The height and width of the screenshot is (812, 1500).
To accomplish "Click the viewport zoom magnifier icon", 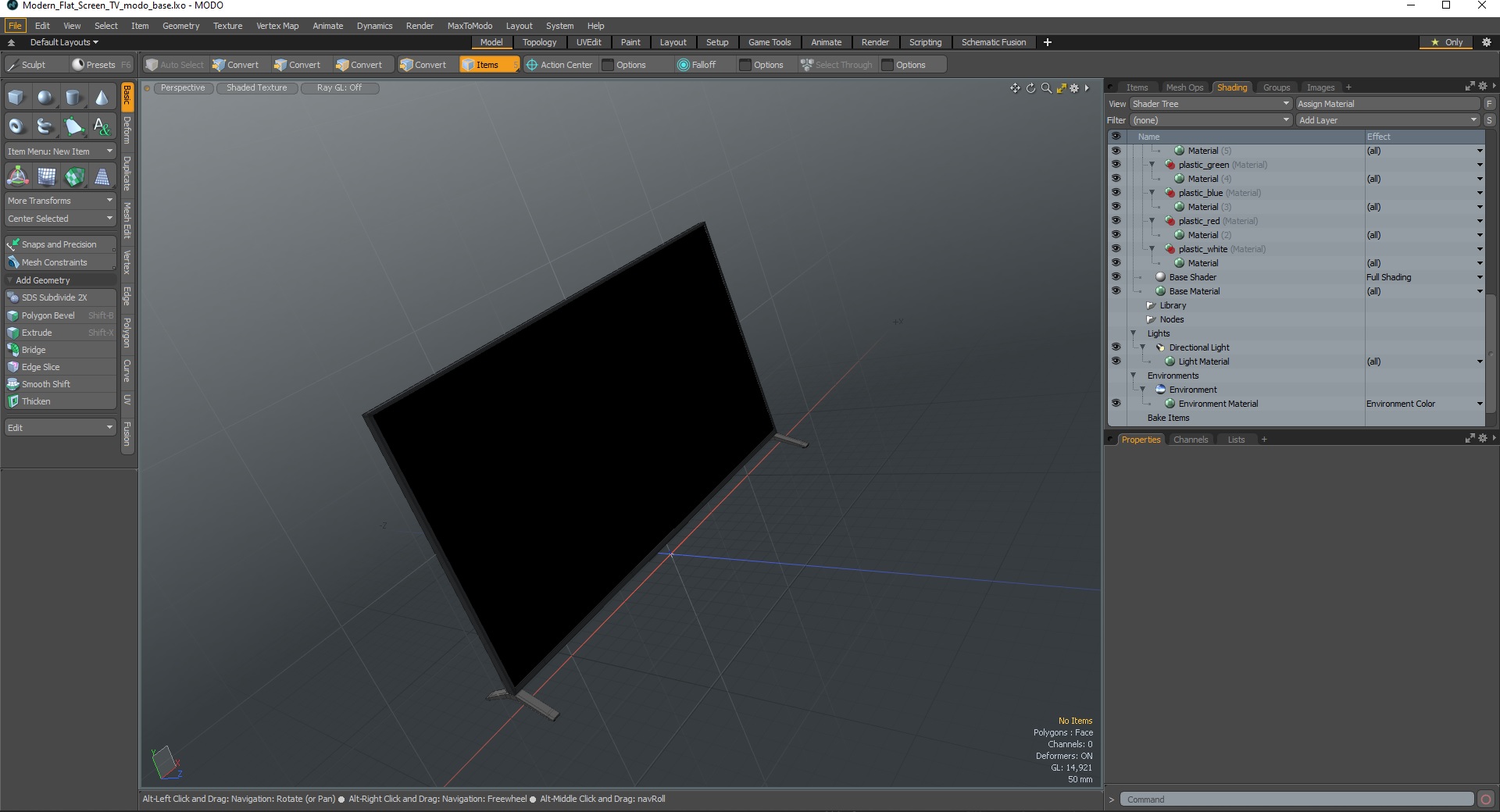I will coord(1046,88).
